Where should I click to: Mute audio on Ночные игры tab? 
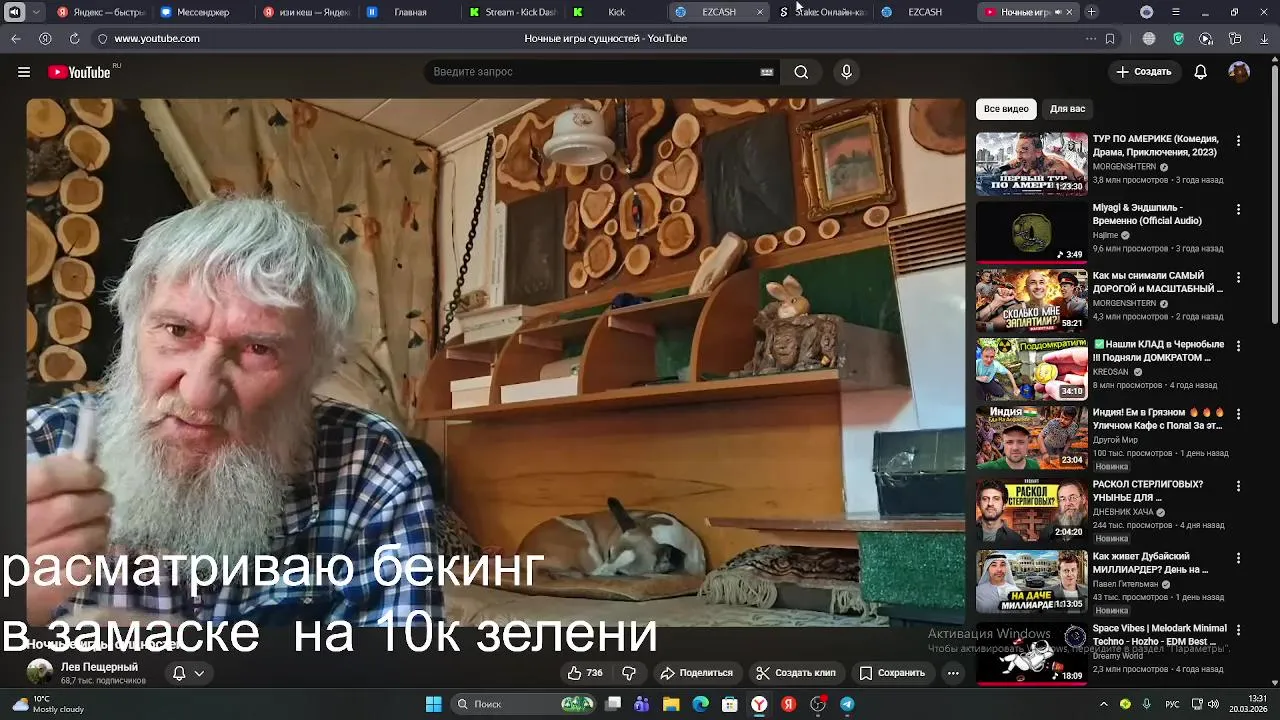coord(1058,12)
